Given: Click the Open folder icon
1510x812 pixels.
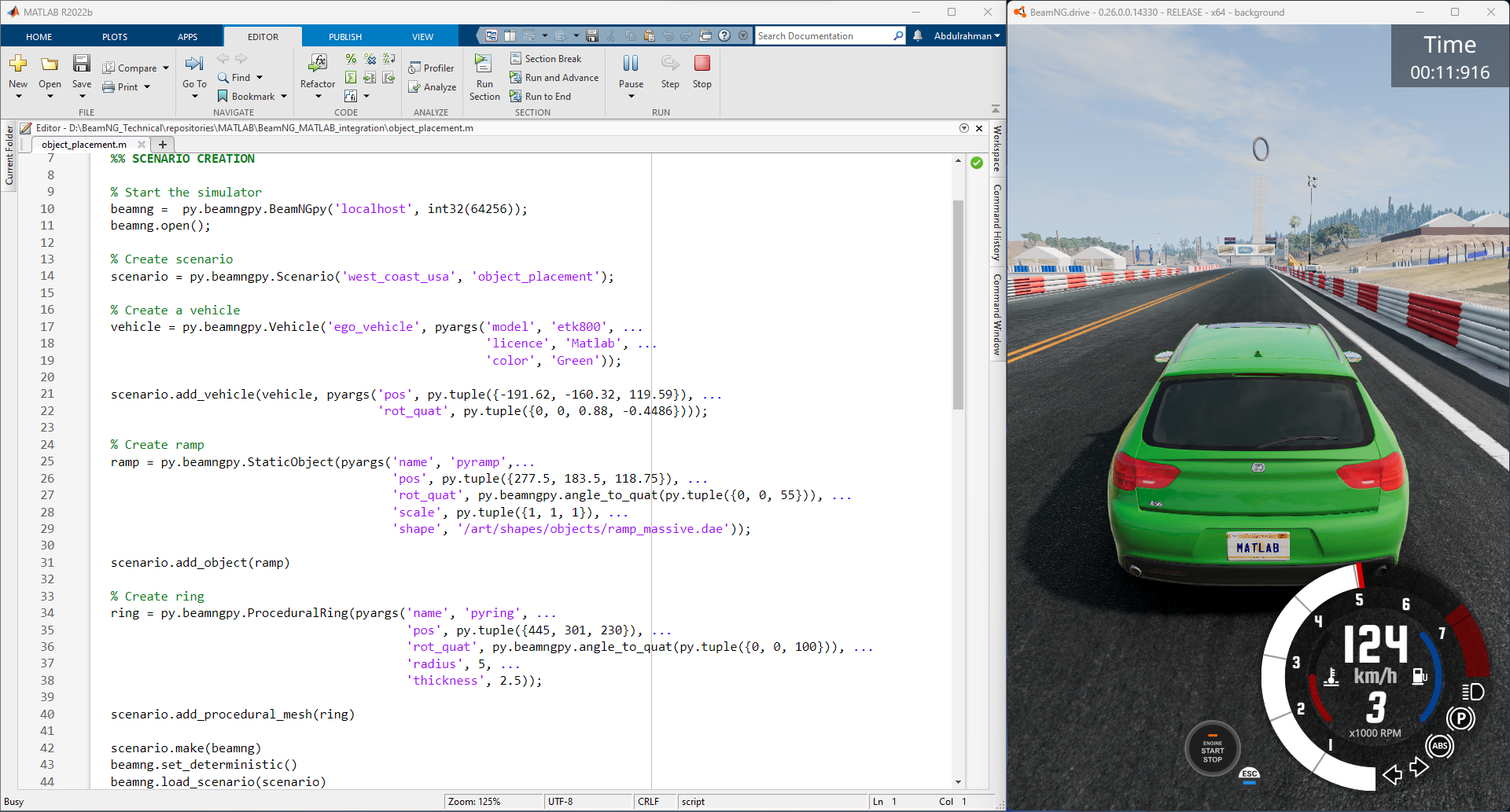Looking at the screenshot, I should pyautogui.click(x=50, y=64).
